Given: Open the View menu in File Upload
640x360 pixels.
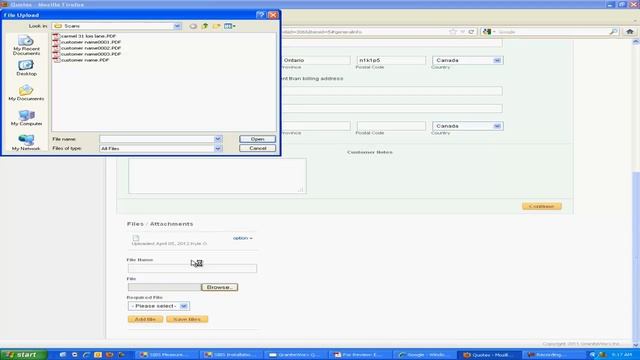Looking at the screenshot, I should pyautogui.click(x=229, y=26).
